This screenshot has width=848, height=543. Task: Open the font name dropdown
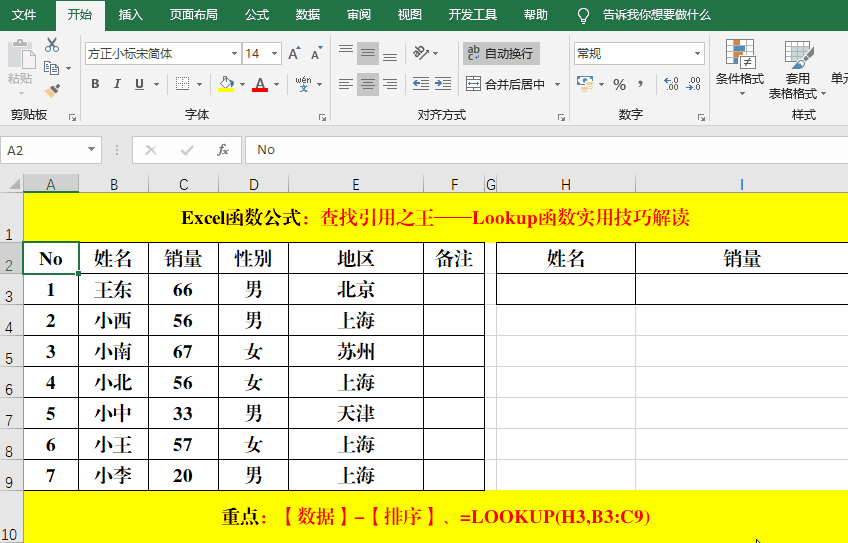[x=235, y=54]
